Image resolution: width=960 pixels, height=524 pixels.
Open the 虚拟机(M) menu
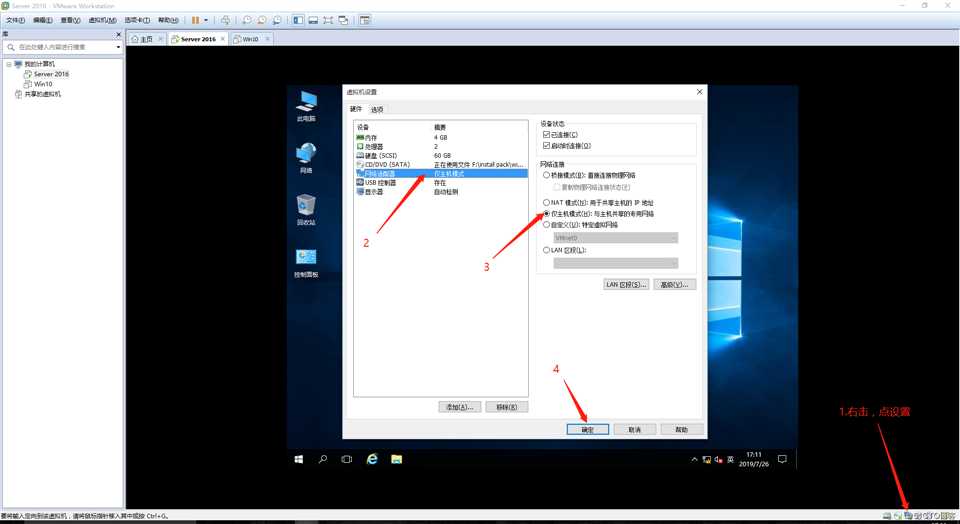tap(102, 20)
